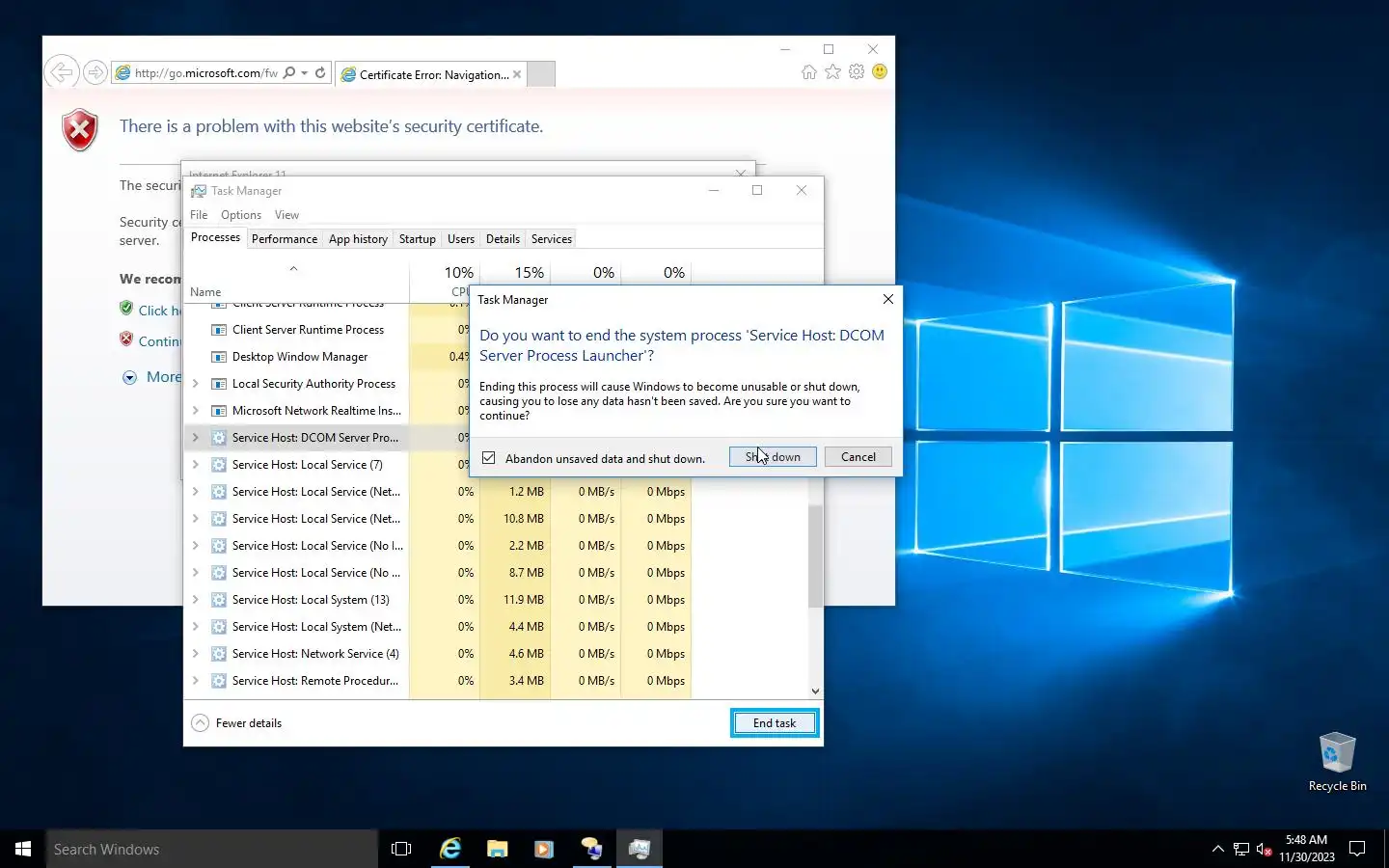Open Task View on taskbar

coord(401,849)
